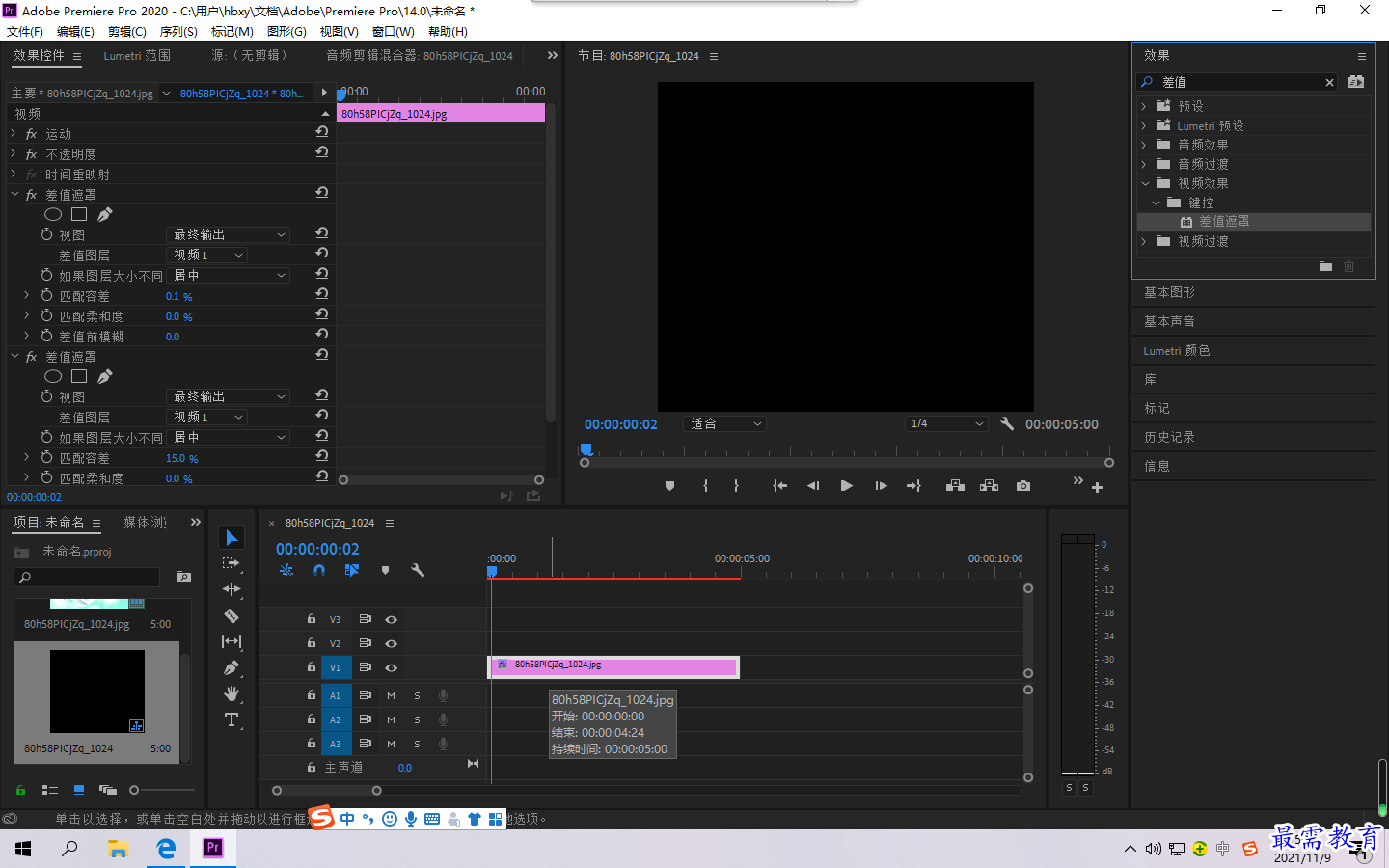Click the Program monitor scrub bar playhead

click(586, 449)
